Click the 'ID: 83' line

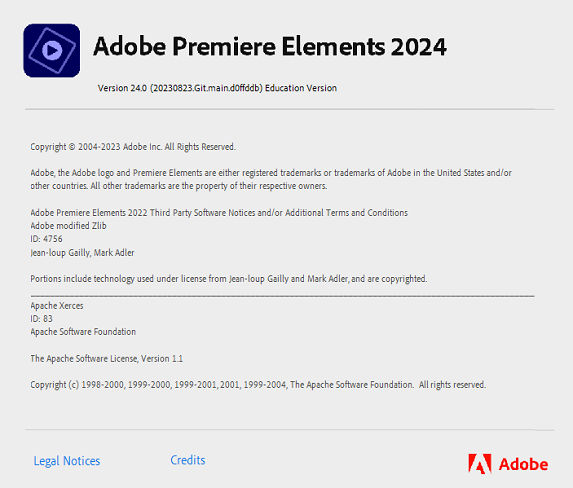coord(41,319)
